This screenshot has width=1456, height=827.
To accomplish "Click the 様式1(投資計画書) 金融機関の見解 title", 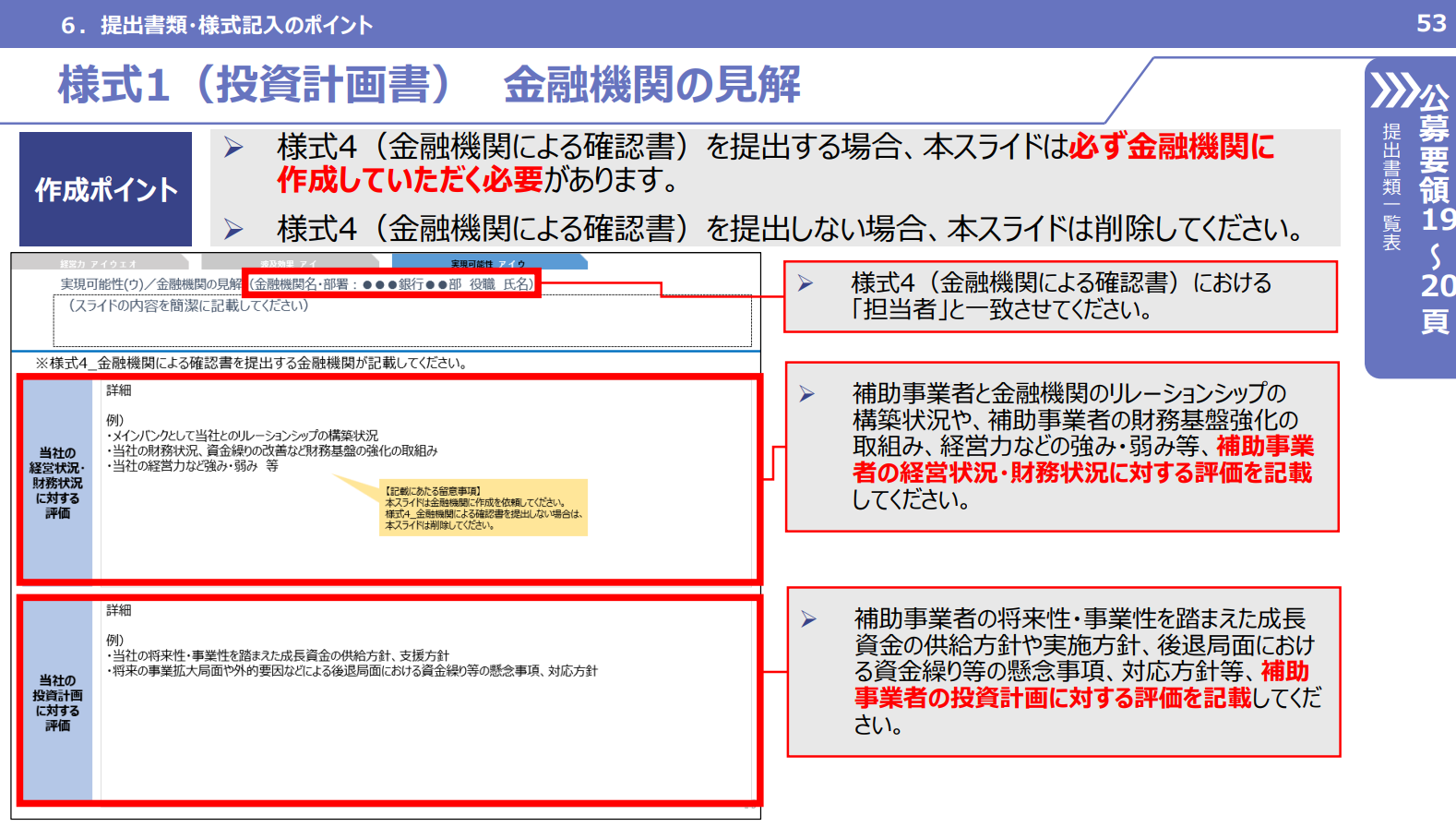I will point(429,85).
